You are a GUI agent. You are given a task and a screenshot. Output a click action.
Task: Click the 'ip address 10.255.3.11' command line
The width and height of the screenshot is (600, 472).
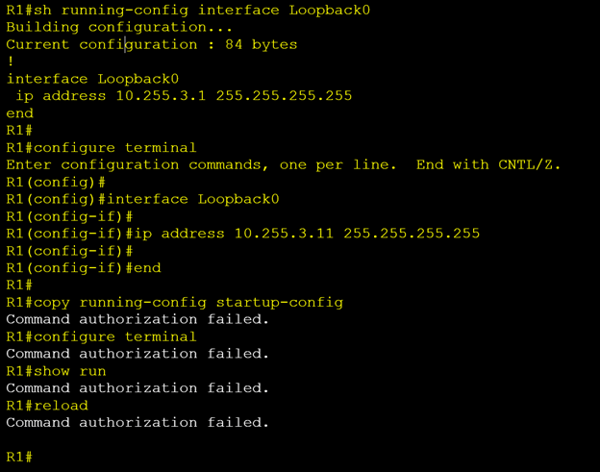(243, 234)
